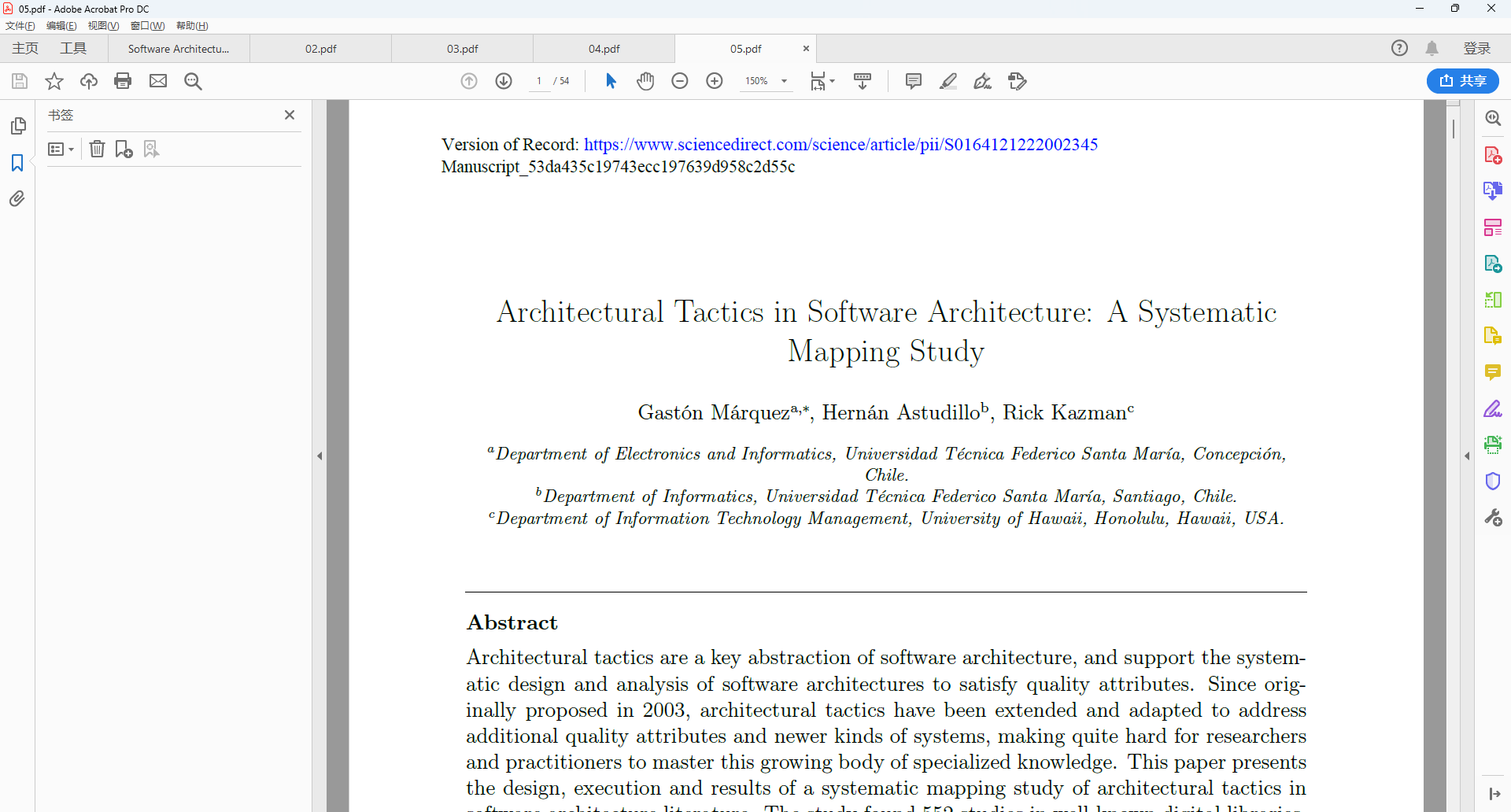Image resolution: width=1511 pixels, height=812 pixels.
Task: Zoom in with the plus circle
Action: point(715,81)
